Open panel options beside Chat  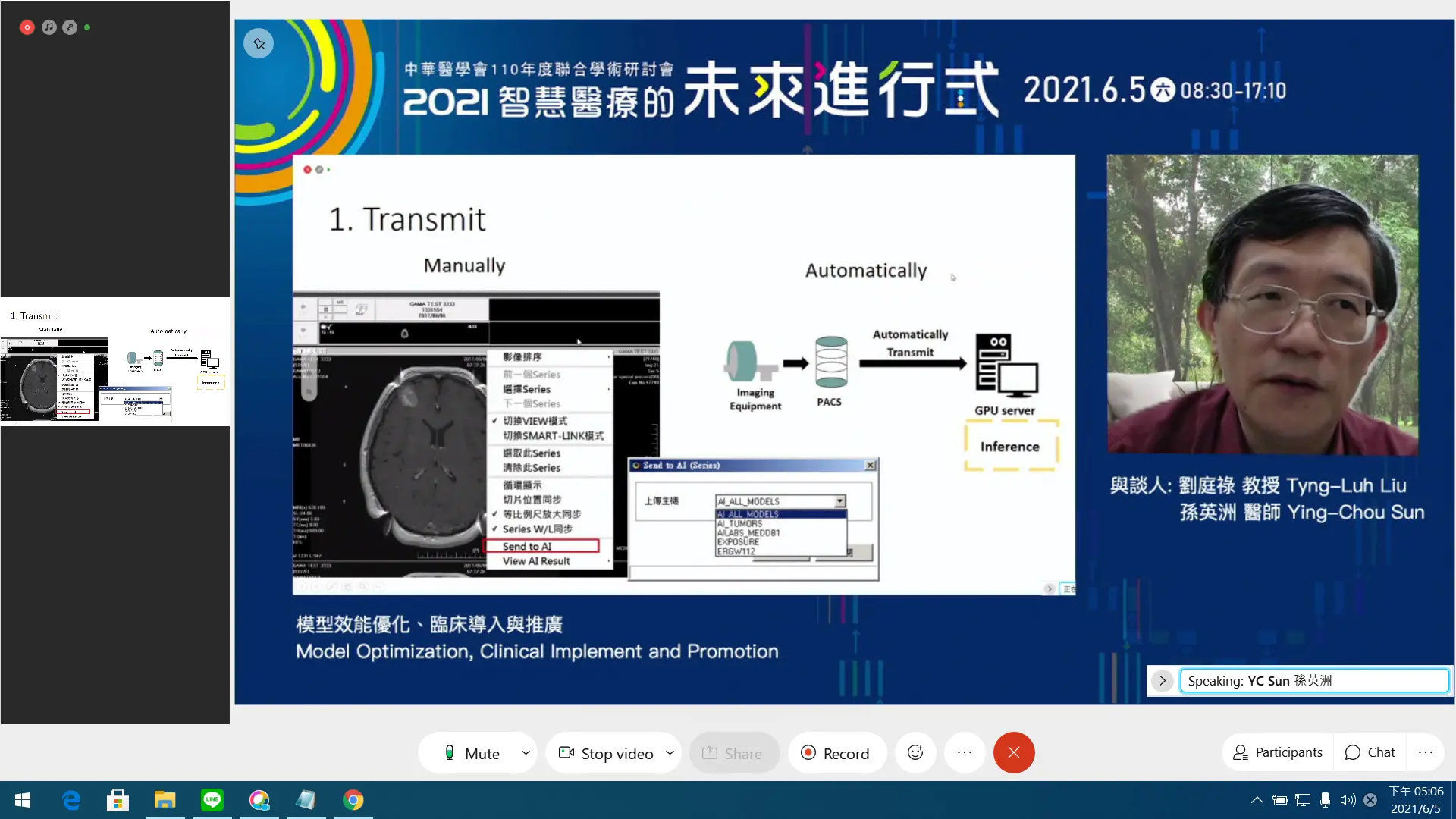[x=1426, y=752]
